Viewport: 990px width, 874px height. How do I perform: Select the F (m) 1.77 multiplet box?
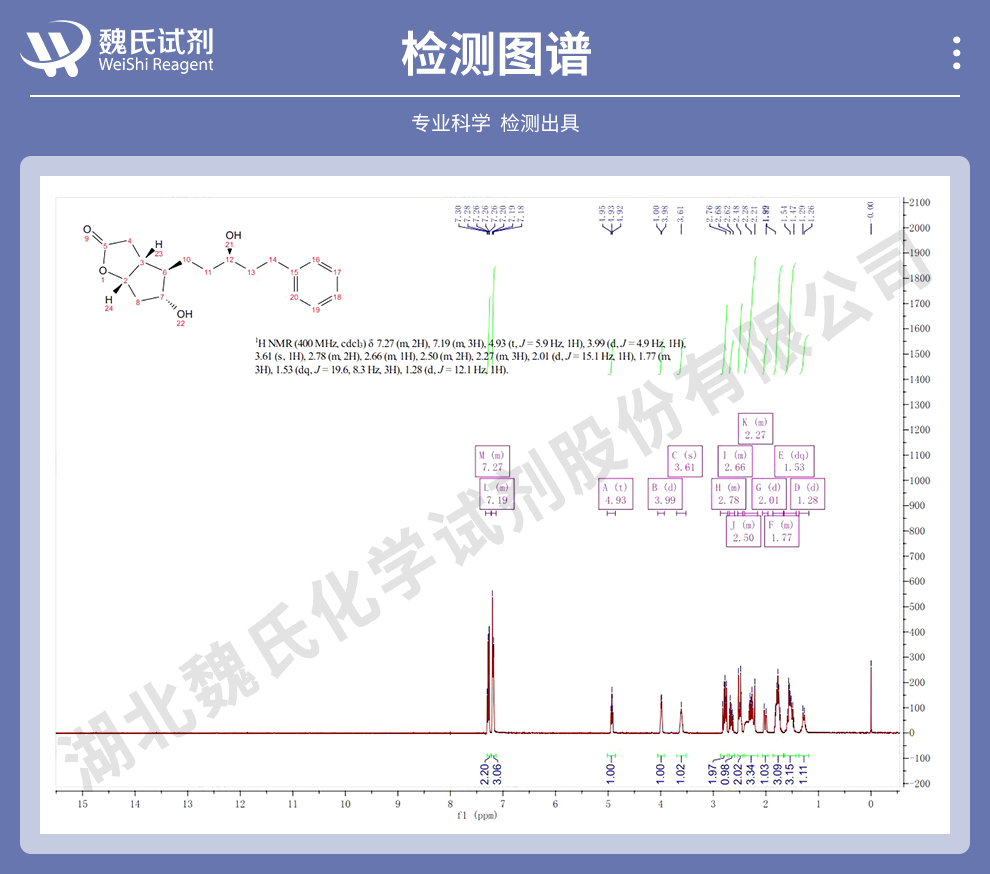[781, 531]
